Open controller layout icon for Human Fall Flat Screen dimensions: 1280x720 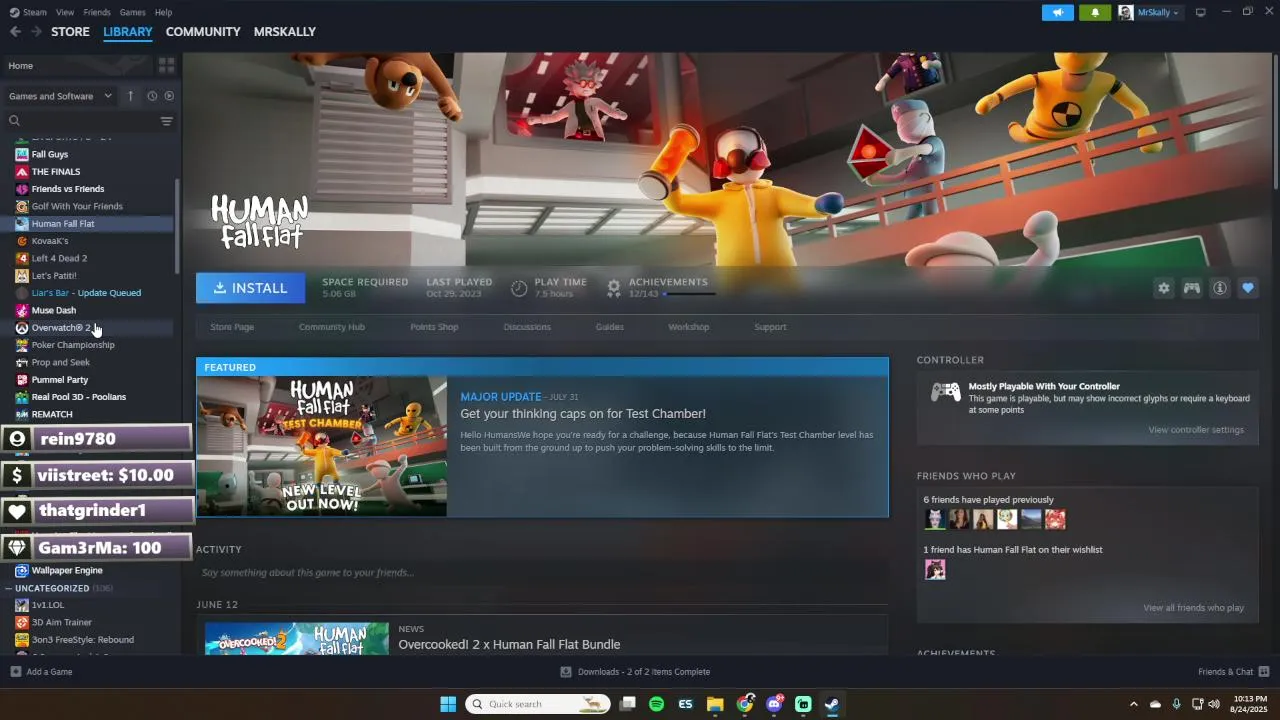pos(1192,288)
